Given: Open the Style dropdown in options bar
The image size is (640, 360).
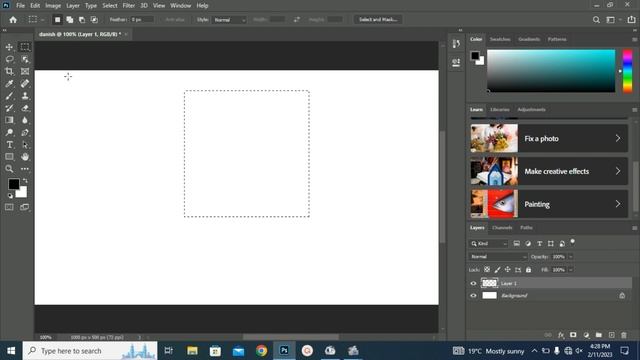Looking at the screenshot, I should coord(230,20).
